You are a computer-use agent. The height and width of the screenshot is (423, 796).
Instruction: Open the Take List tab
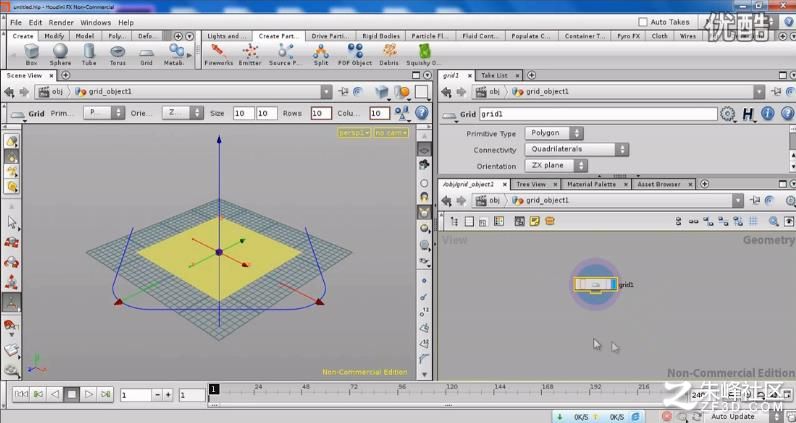coord(494,75)
